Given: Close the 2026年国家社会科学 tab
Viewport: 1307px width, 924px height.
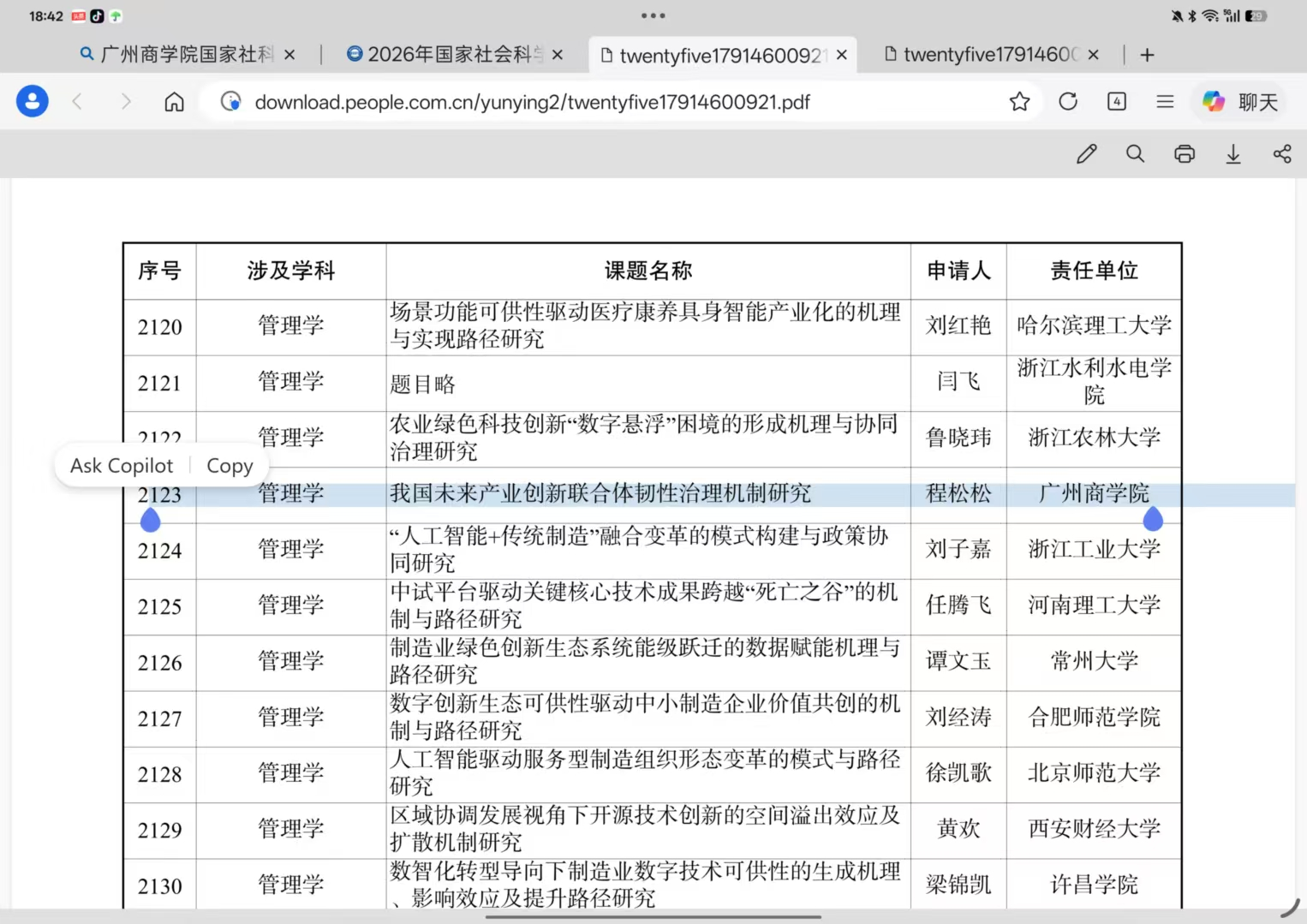Looking at the screenshot, I should 558,55.
